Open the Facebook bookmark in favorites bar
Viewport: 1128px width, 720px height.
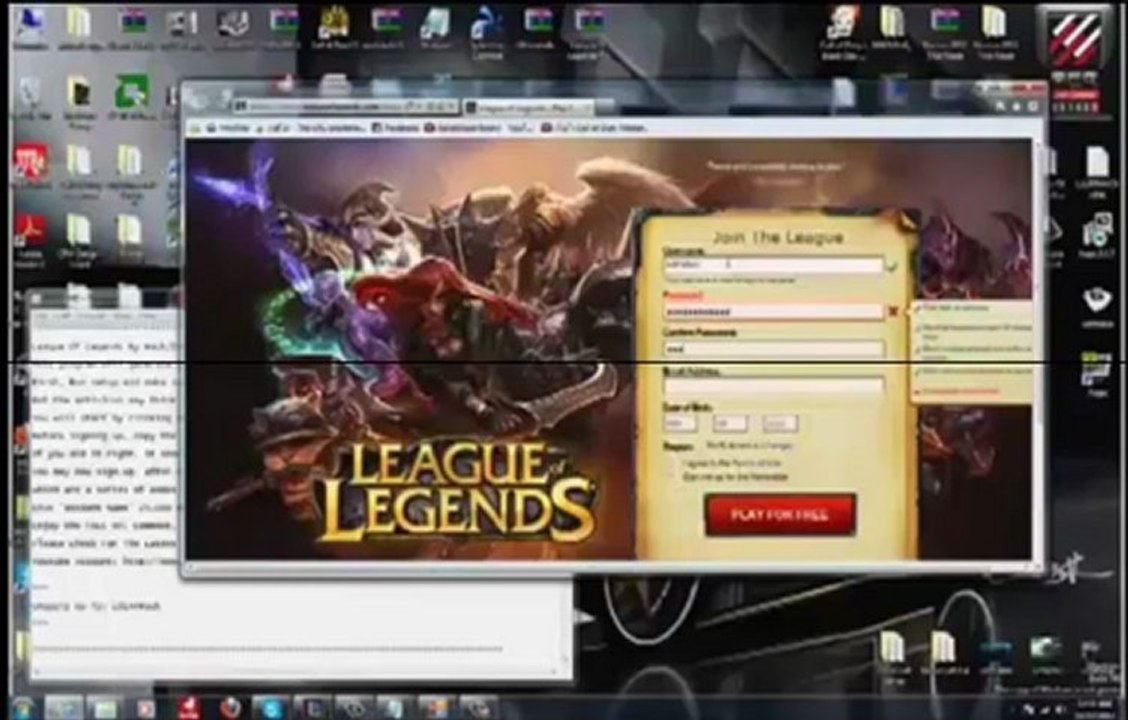395,128
